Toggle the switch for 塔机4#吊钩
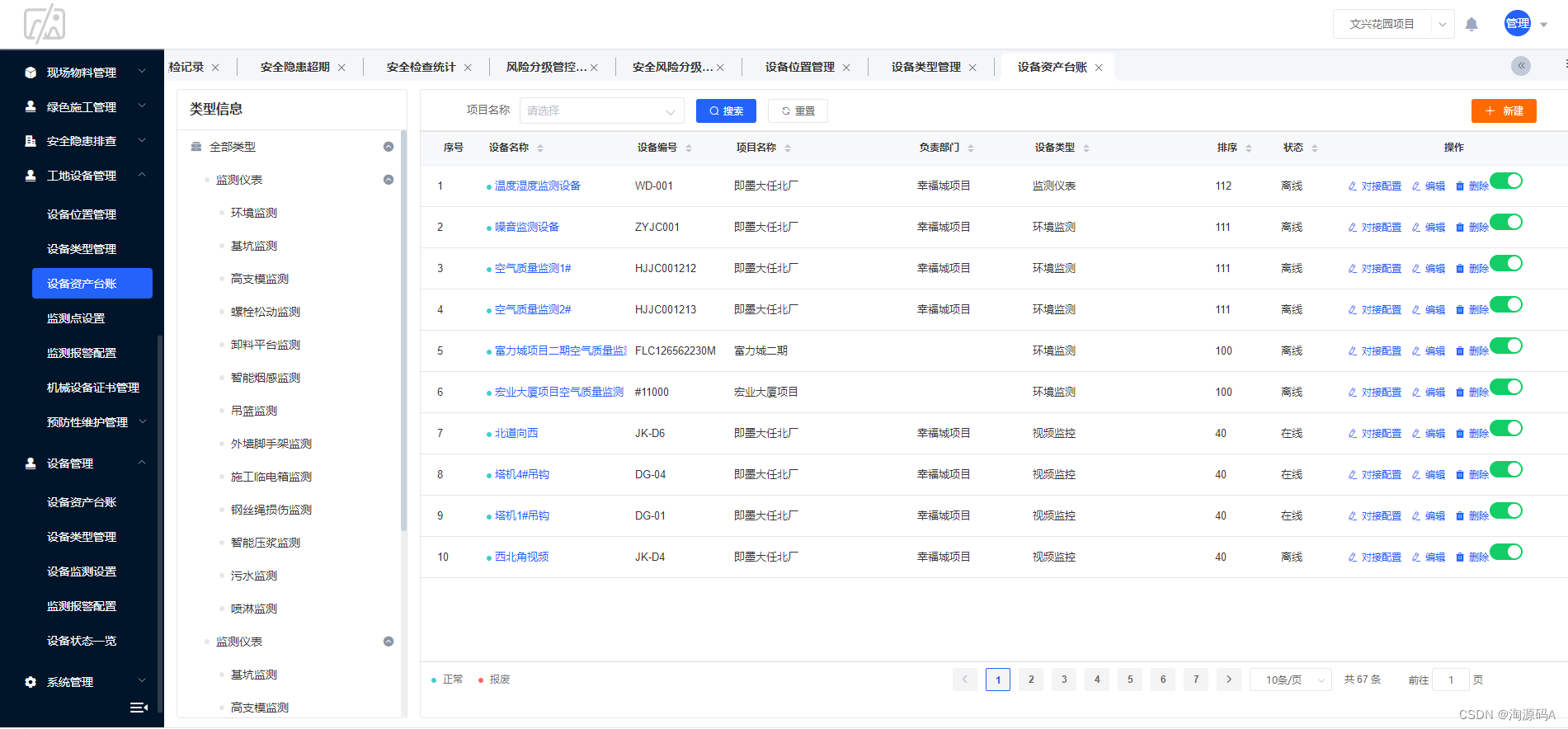The height and width of the screenshot is (729, 1568). [1505, 469]
